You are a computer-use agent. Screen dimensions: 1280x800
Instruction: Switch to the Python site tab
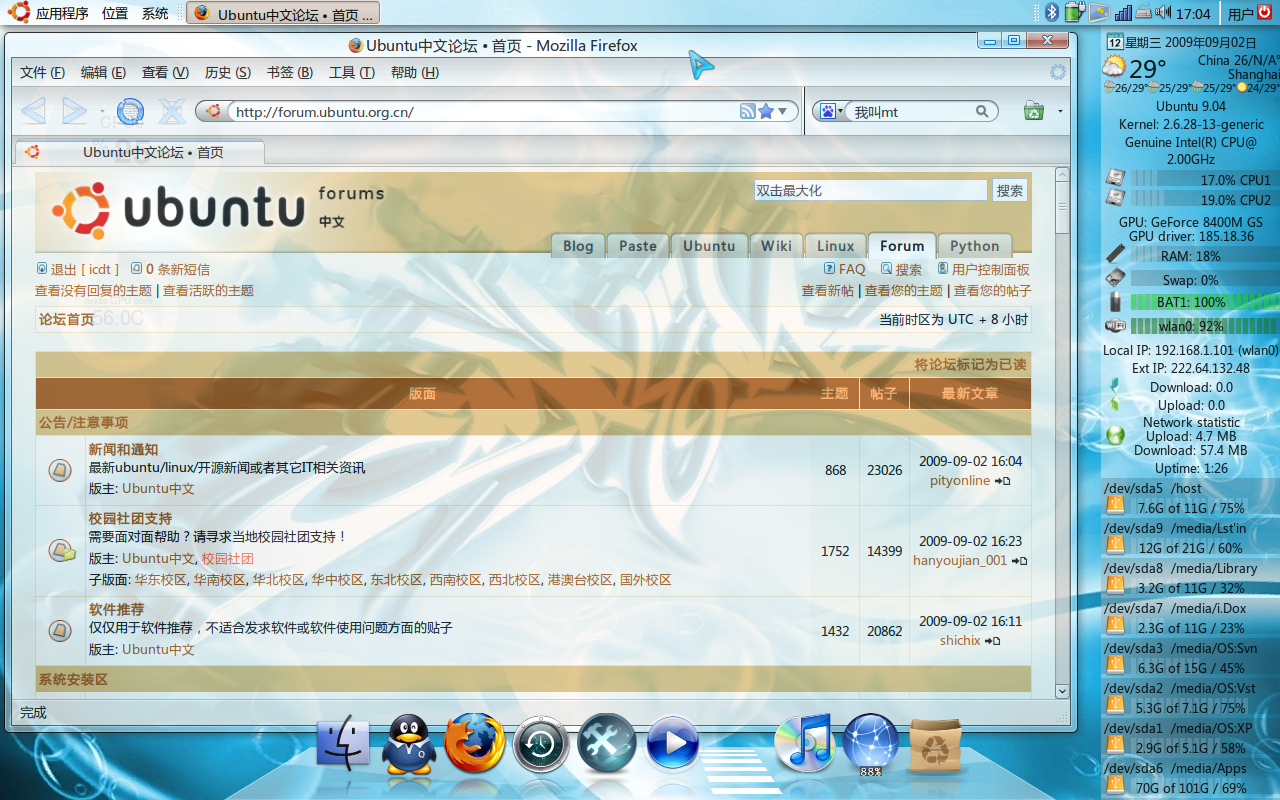pyautogui.click(x=975, y=246)
